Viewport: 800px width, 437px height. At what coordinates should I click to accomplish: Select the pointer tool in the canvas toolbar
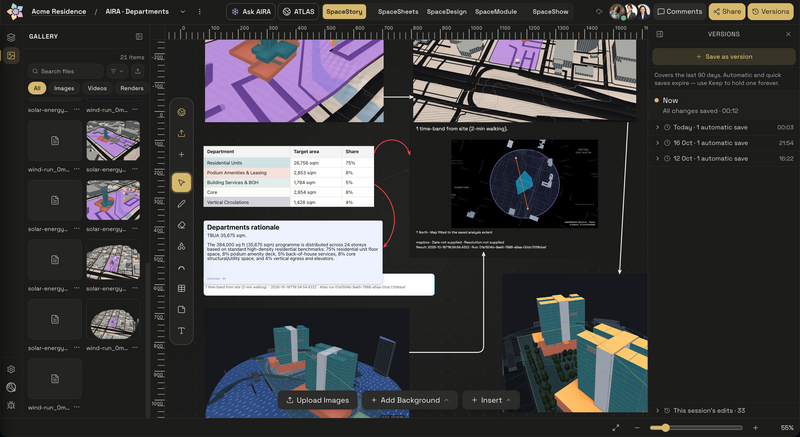click(181, 183)
